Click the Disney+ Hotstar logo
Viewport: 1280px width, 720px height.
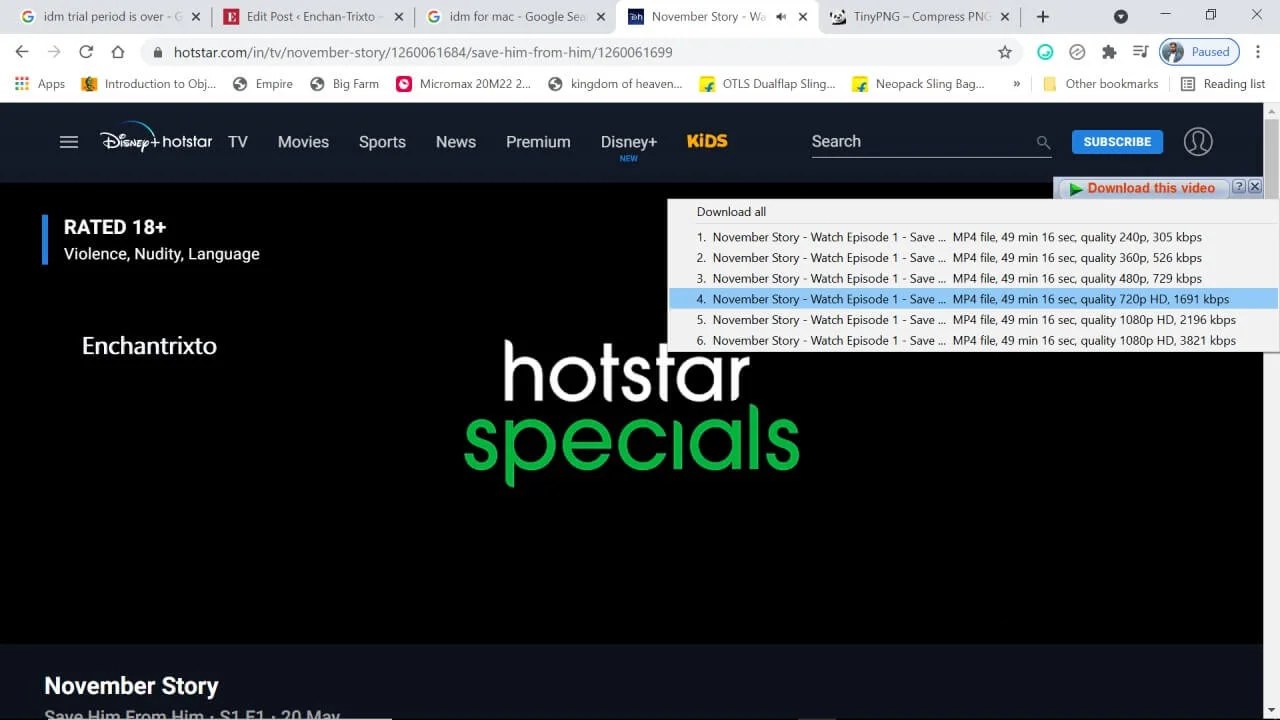click(x=156, y=140)
